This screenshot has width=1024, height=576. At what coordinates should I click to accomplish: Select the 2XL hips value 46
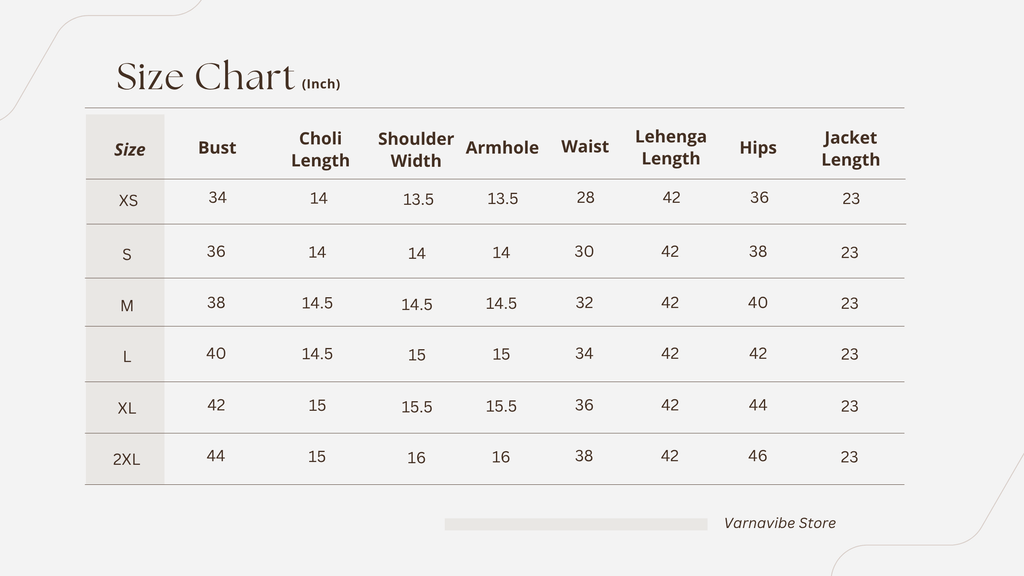click(758, 456)
